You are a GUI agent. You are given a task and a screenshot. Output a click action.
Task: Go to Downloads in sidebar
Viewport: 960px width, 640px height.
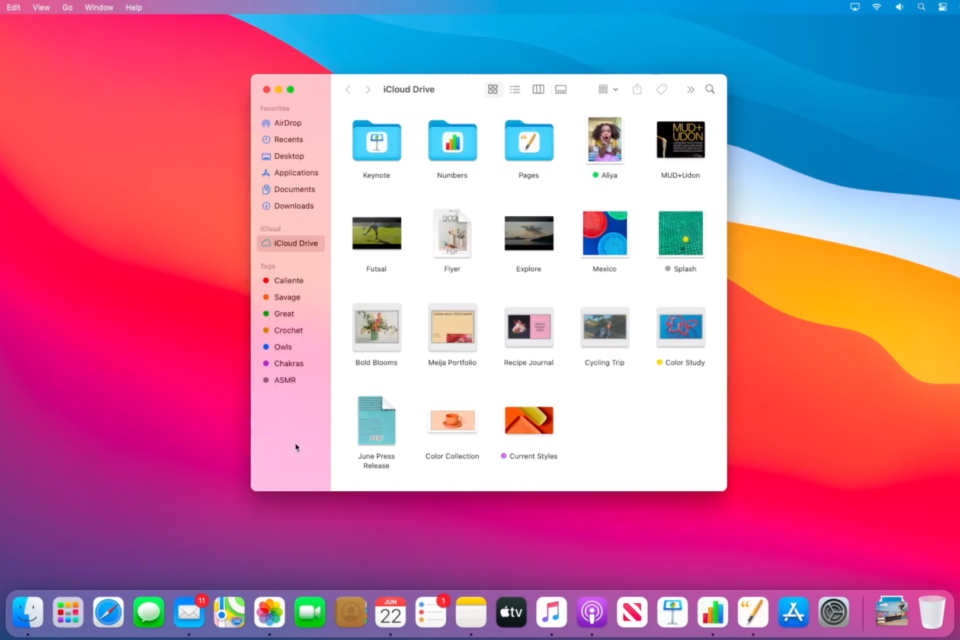tap(293, 206)
